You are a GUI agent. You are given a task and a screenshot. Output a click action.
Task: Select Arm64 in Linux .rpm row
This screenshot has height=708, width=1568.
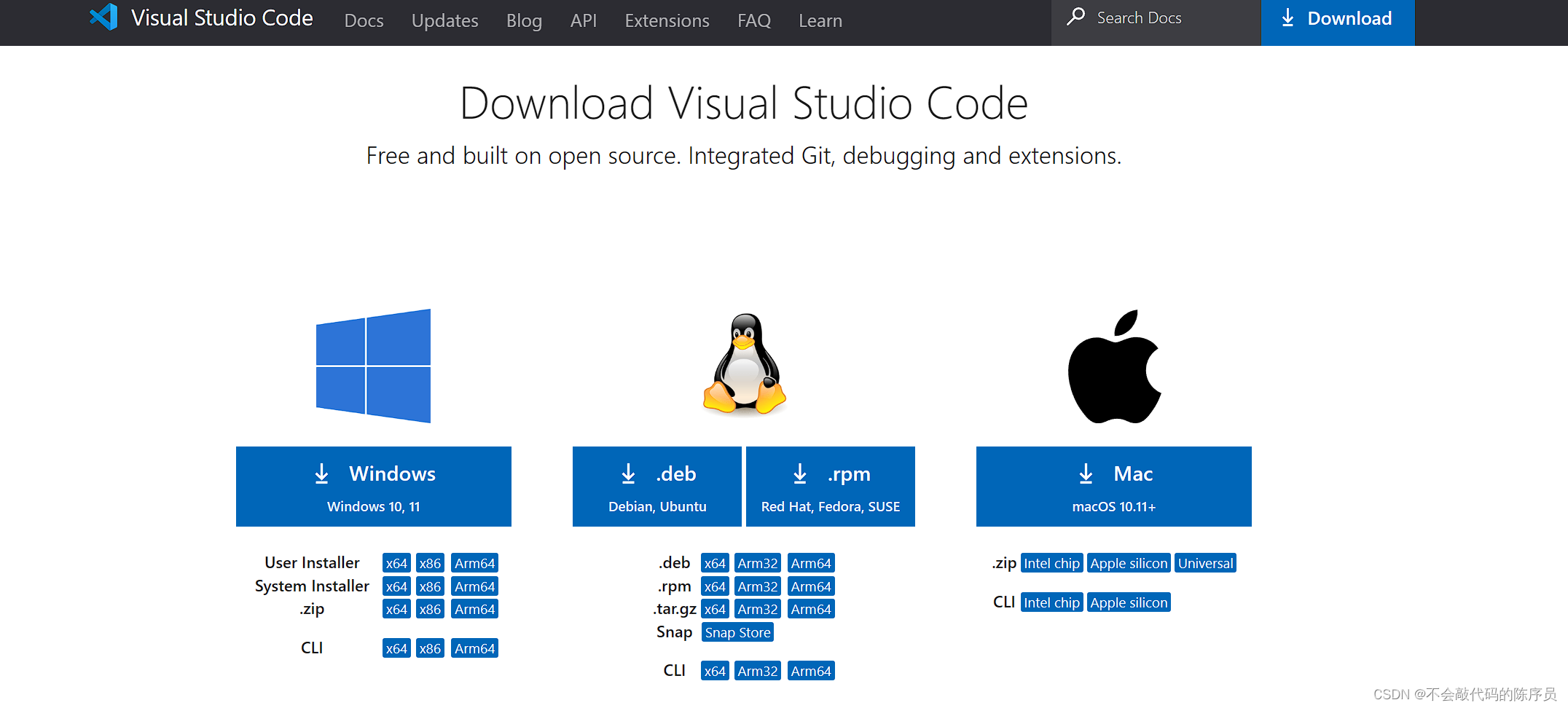(x=811, y=586)
